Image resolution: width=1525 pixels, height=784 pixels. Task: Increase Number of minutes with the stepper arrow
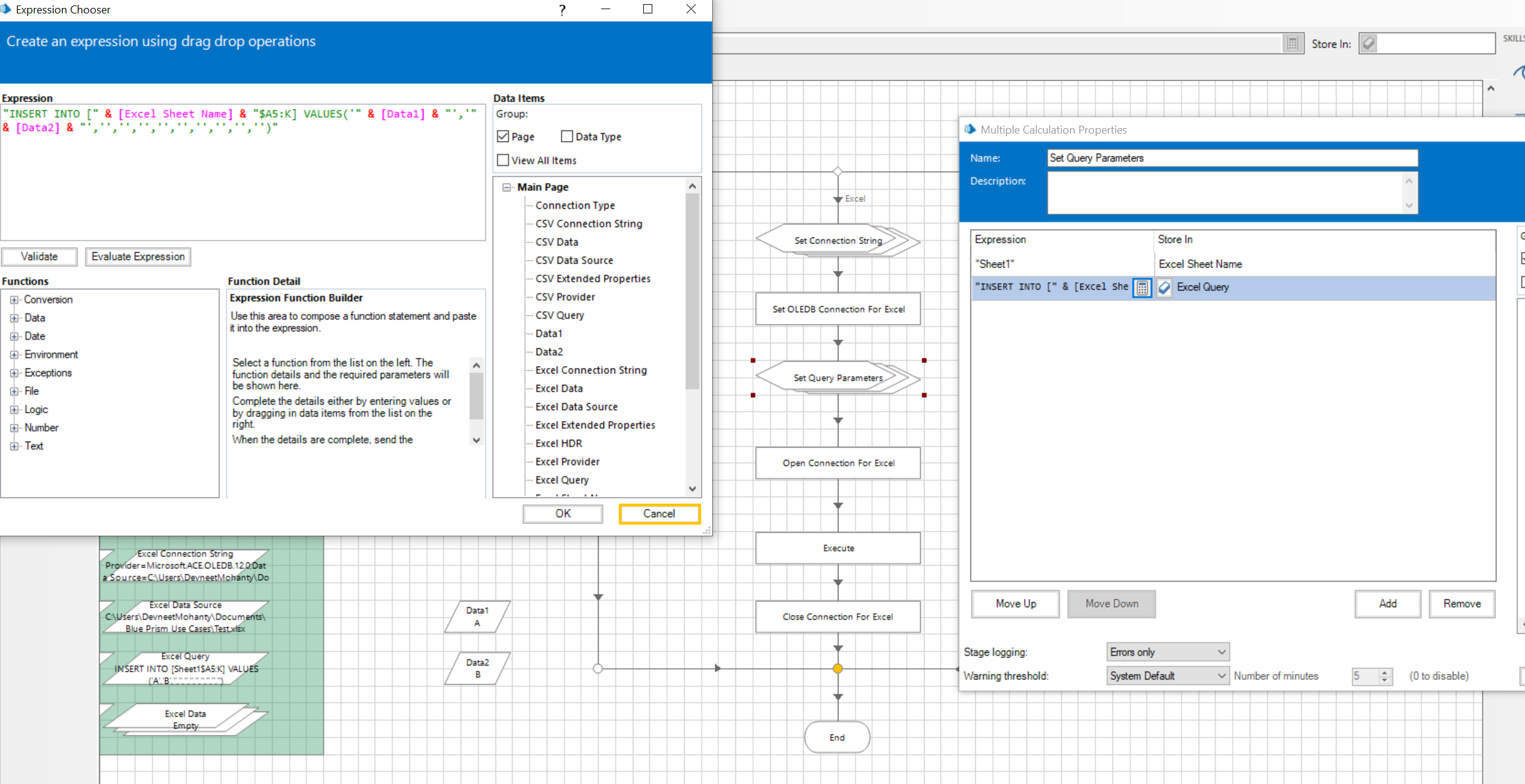point(1384,672)
